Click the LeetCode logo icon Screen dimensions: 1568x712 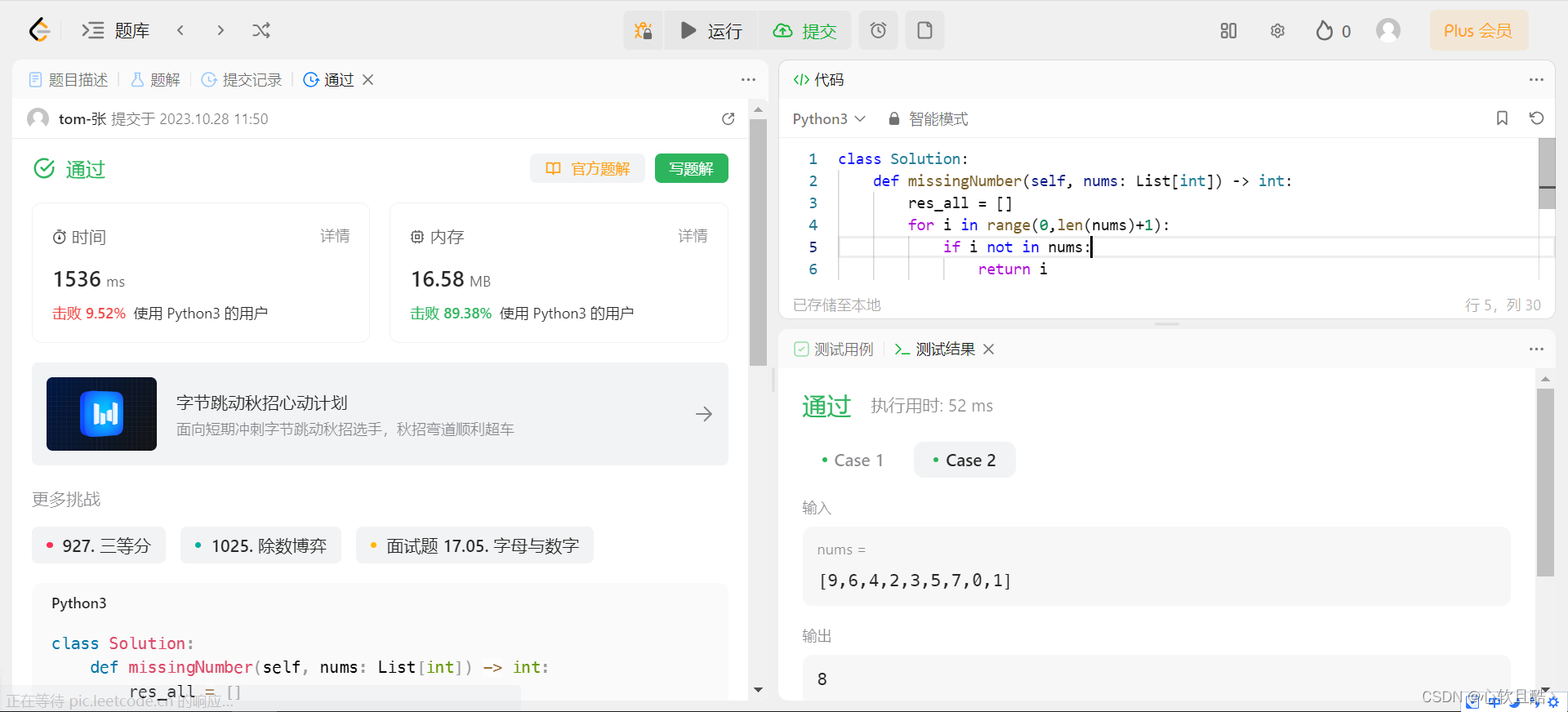click(39, 30)
